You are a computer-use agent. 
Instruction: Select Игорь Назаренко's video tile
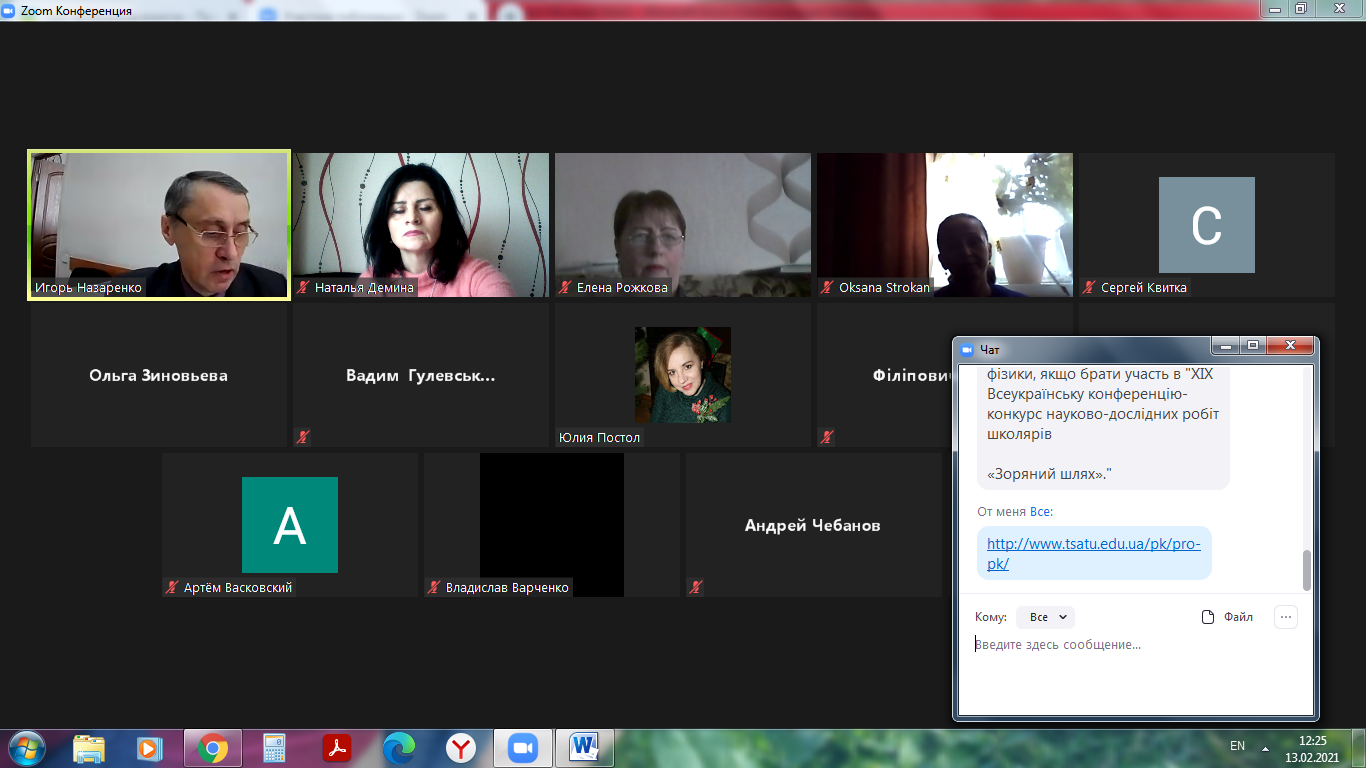160,225
